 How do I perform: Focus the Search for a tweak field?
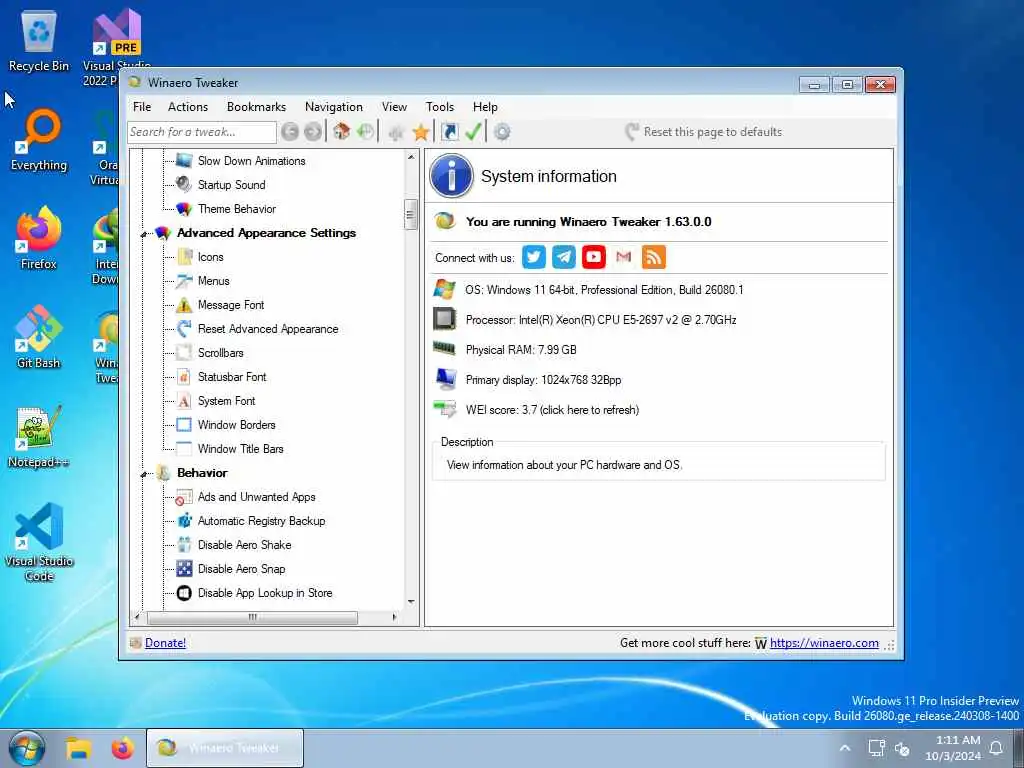[x=202, y=132]
